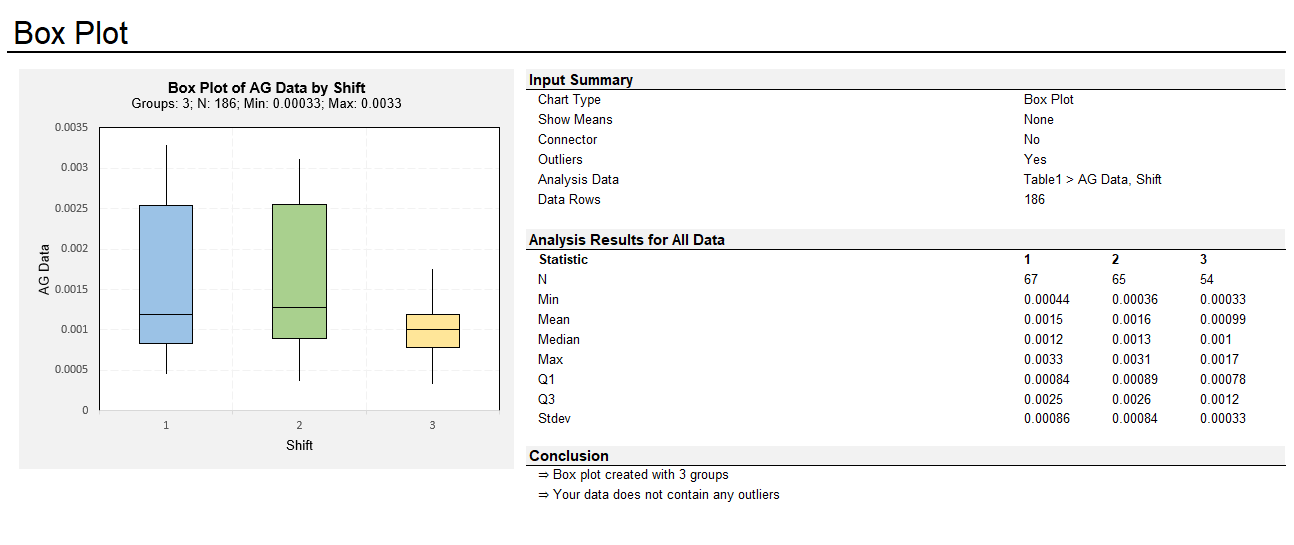Click the chart title 'Box Plot of AG Data by Shift'
The height and width of the screenshot is (545, 1294).
point(266,88)
